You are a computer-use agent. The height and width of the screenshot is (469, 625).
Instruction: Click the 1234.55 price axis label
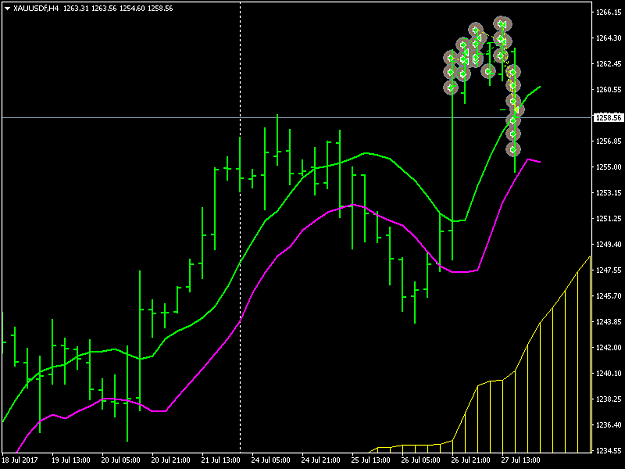pyautogui.click(x=608, y=451)
